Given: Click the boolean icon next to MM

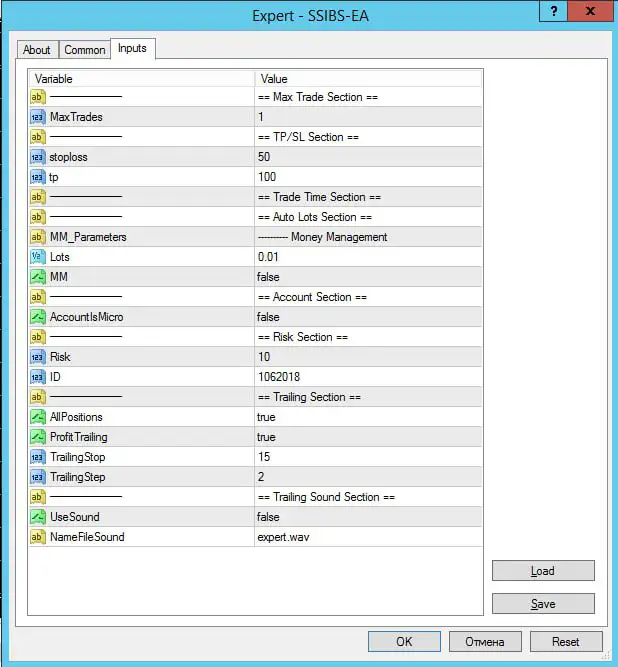Looking at the screenshot, I should 38,277.
